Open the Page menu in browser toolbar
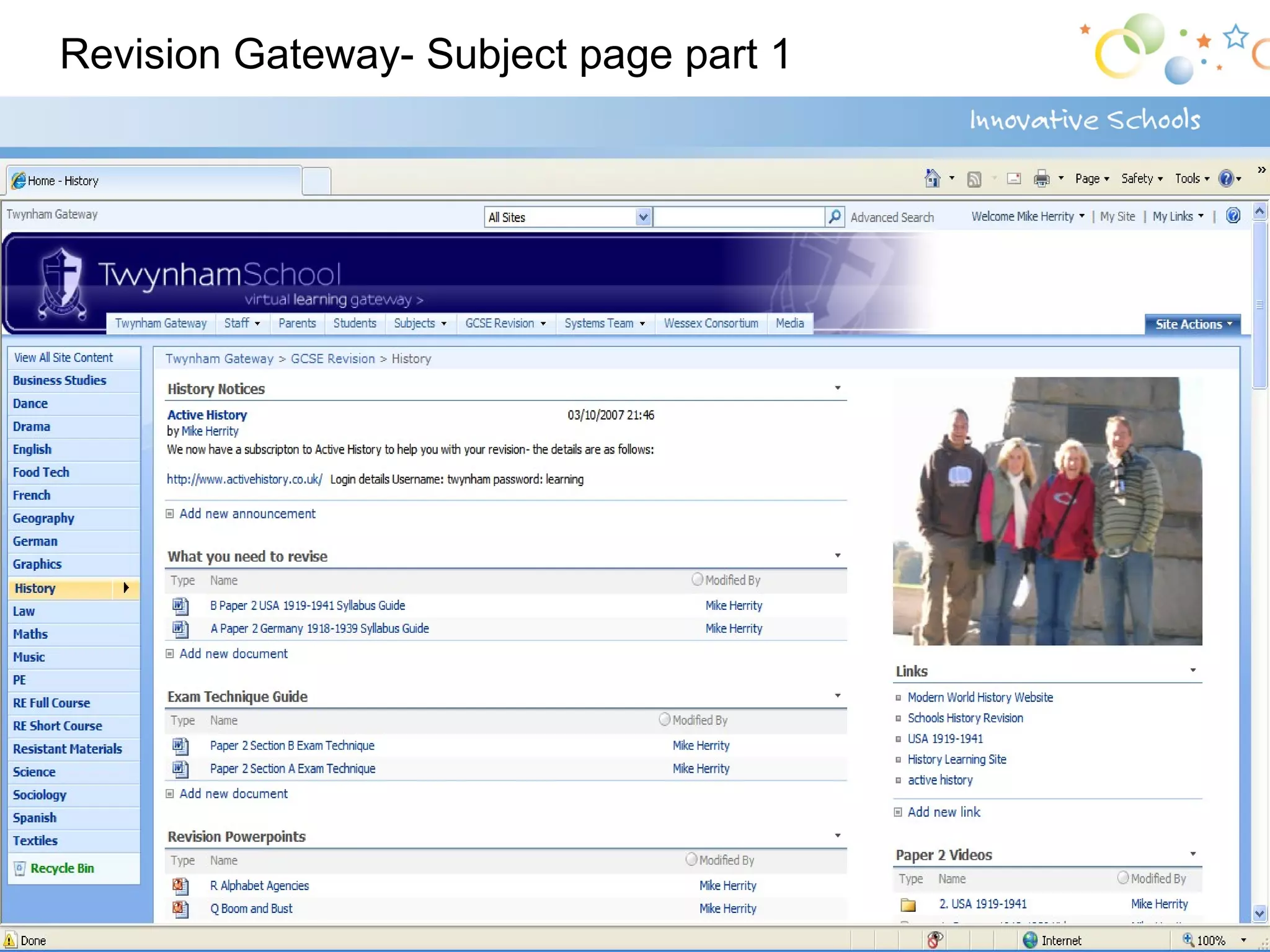Screen dimensions: 1270x952 [1092, 179]
